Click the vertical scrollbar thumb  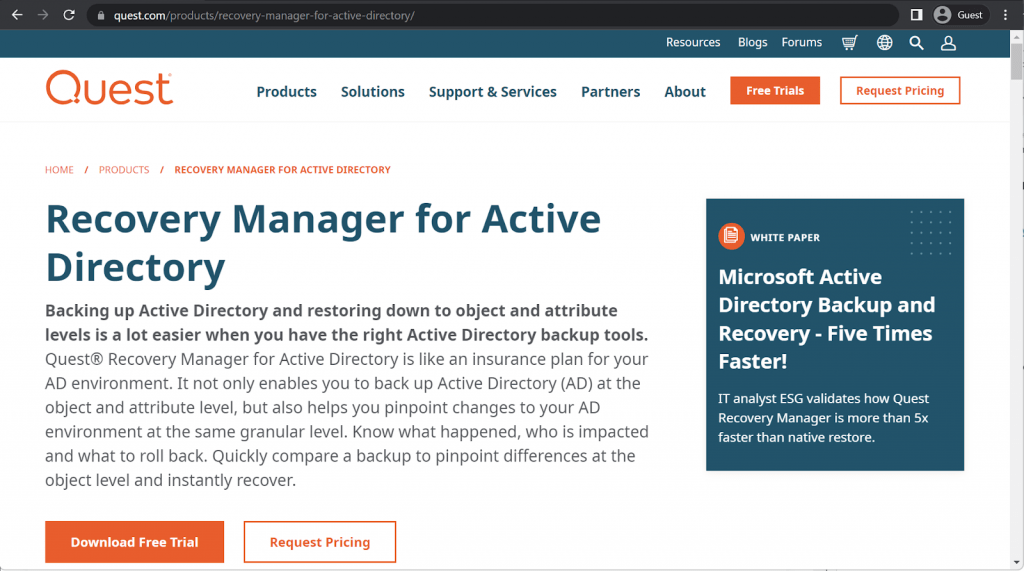click(1016, 61)
